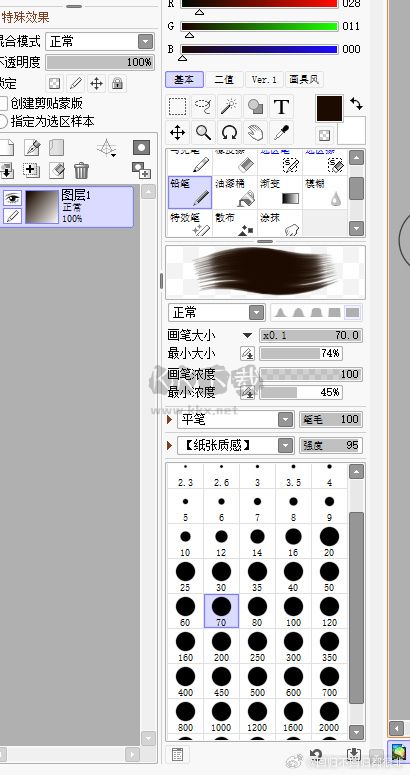Select the rectangular selection tool
This screenshot has width=410, height=775.
tap(177, 106)
